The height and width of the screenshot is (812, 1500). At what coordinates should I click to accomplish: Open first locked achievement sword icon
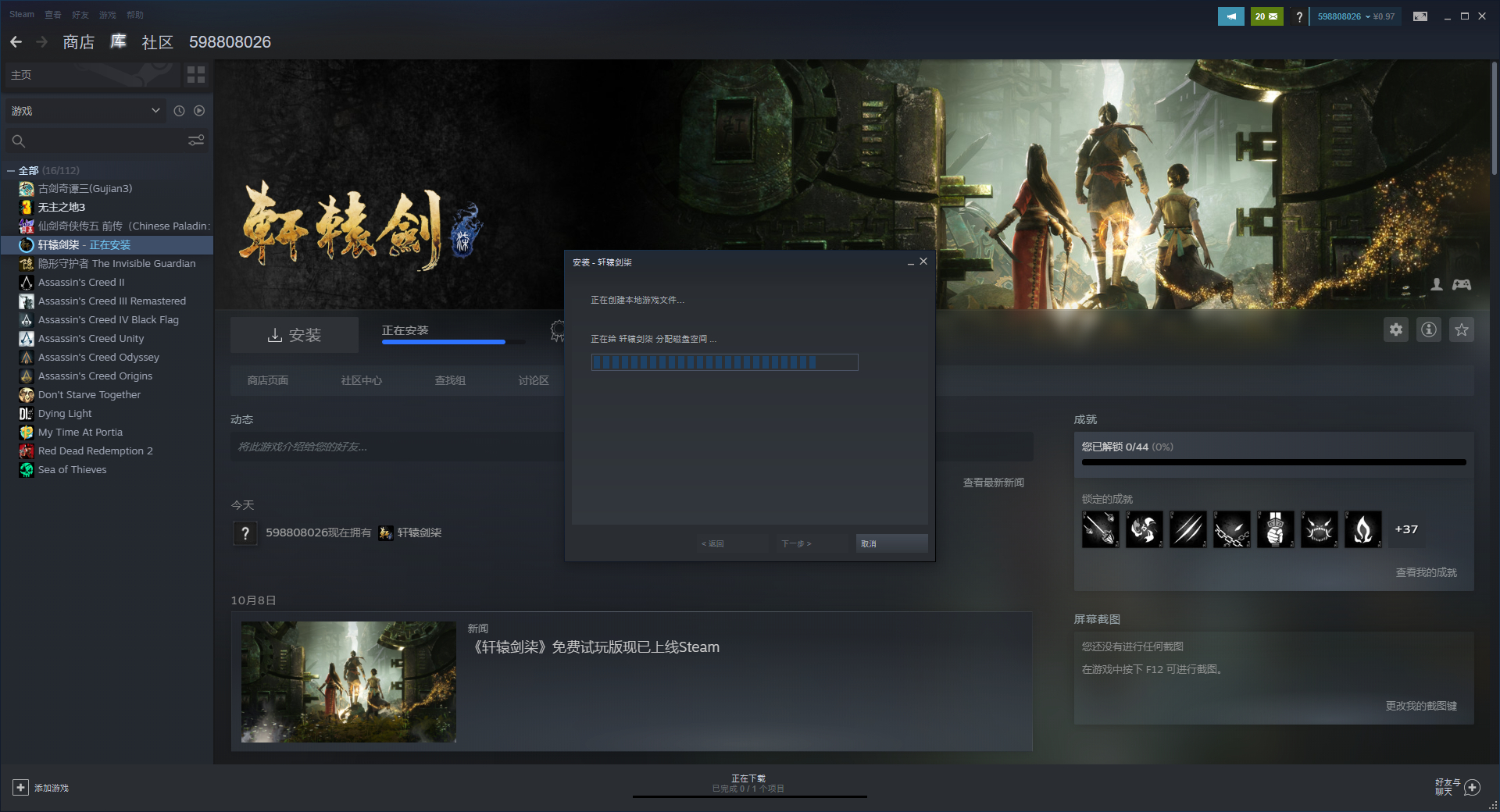(x=1101, y=529)
